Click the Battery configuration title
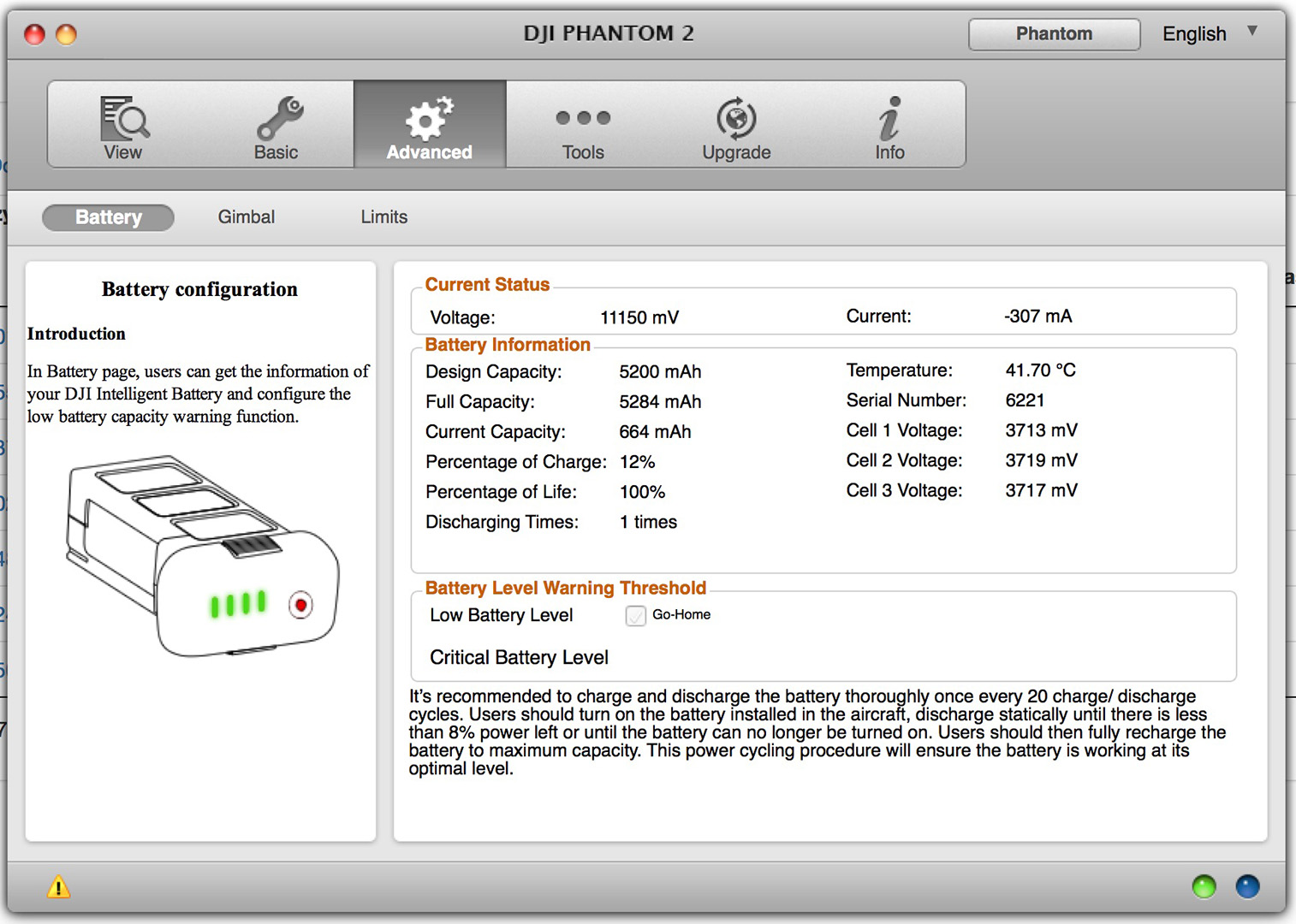The width and height of the screenshot is (1296, 924). [199, 289]
